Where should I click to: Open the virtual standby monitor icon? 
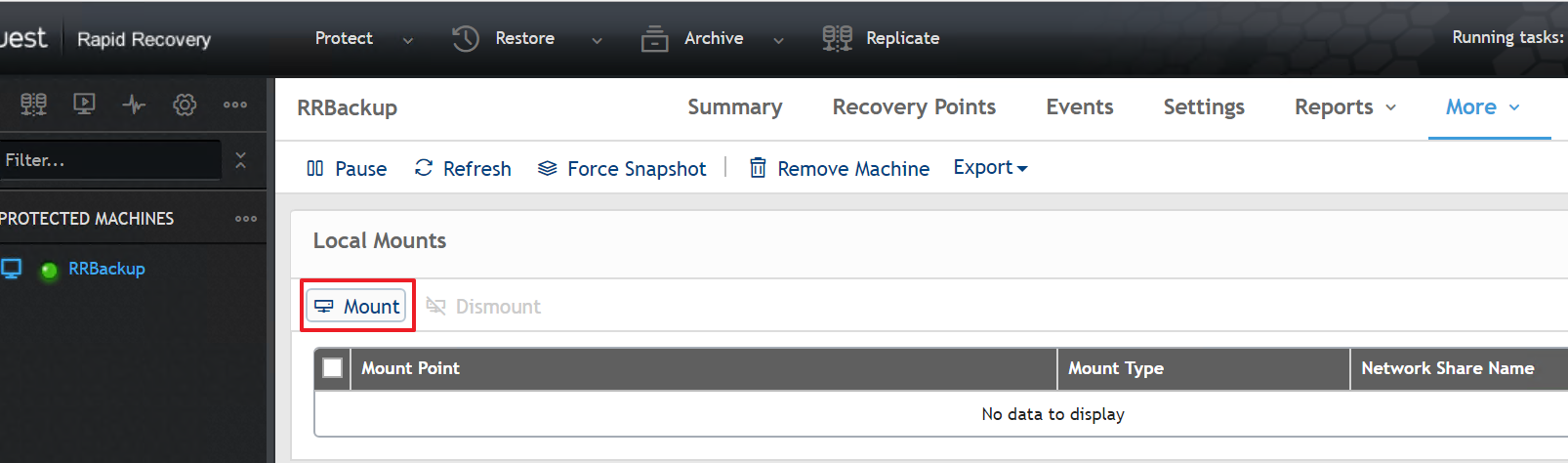85,105
